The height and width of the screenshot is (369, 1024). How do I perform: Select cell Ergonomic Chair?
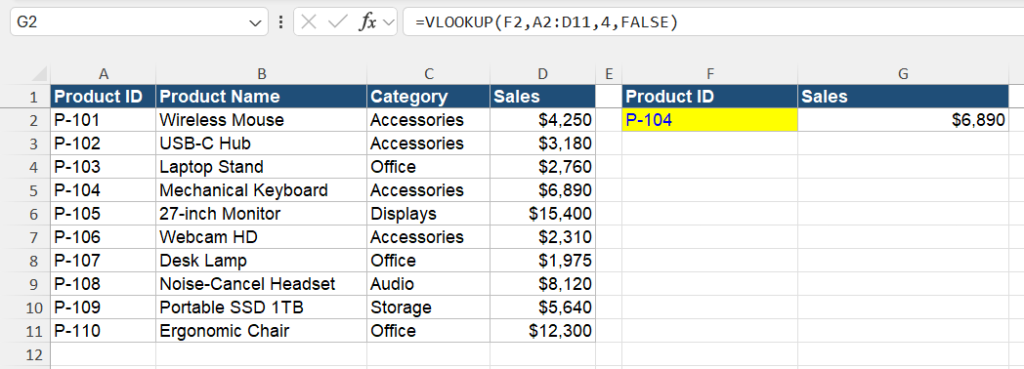coord(261,331)
